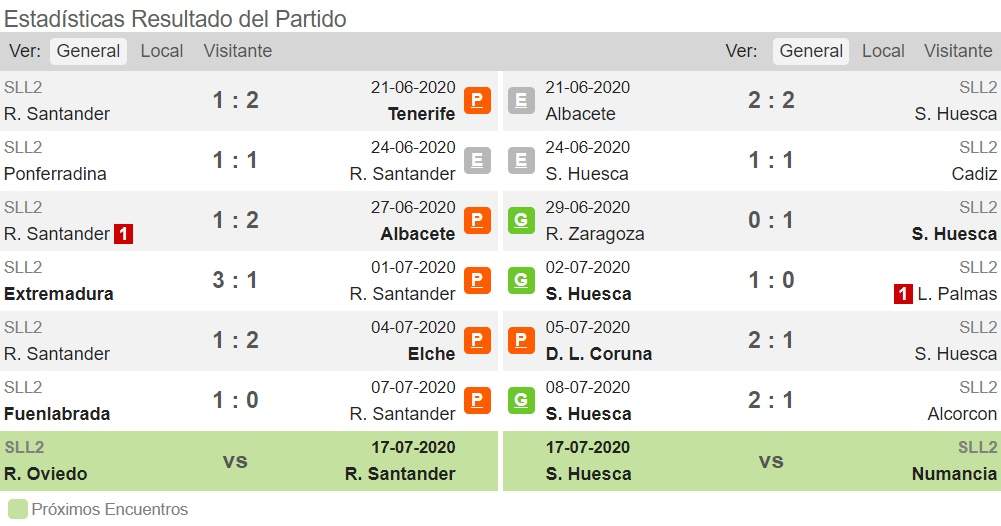Screen dimensions: 1001x526
Task: Click orange P icon beside Tenerife result
Action: pos(477,100)
